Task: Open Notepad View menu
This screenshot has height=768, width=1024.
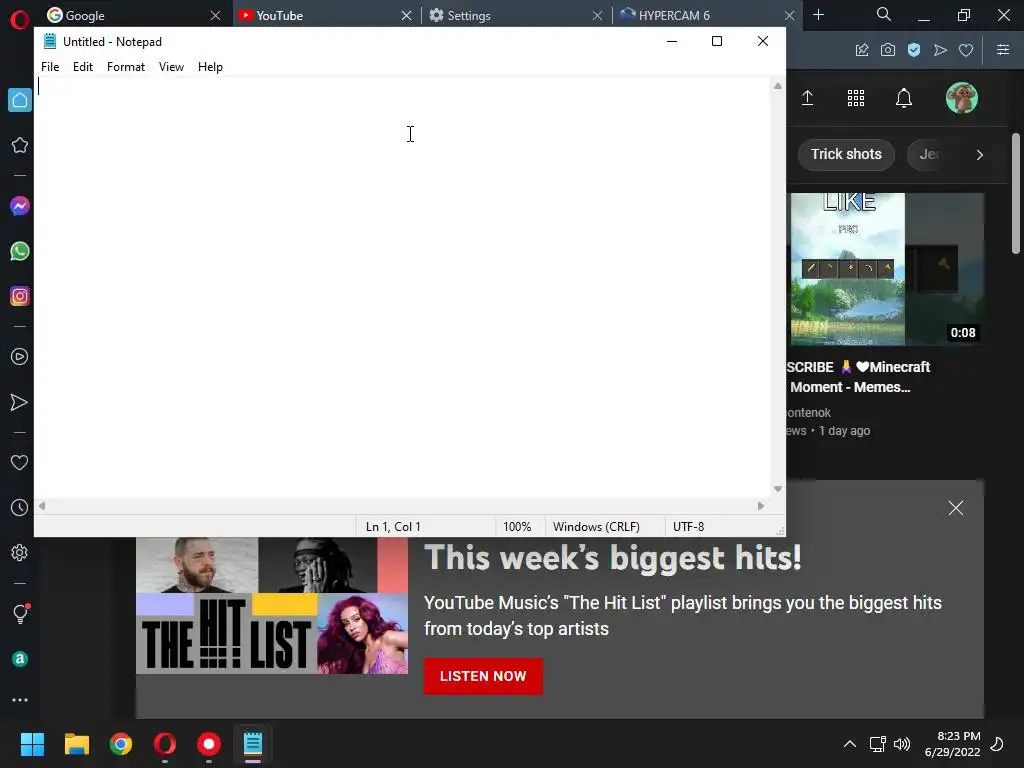Action: 171,67
